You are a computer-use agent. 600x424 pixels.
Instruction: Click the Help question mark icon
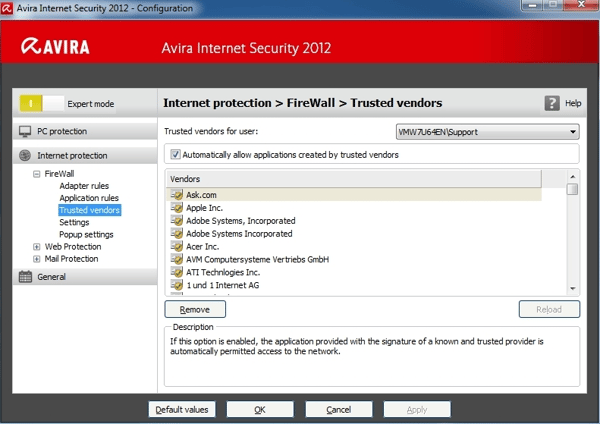(552, 103)
